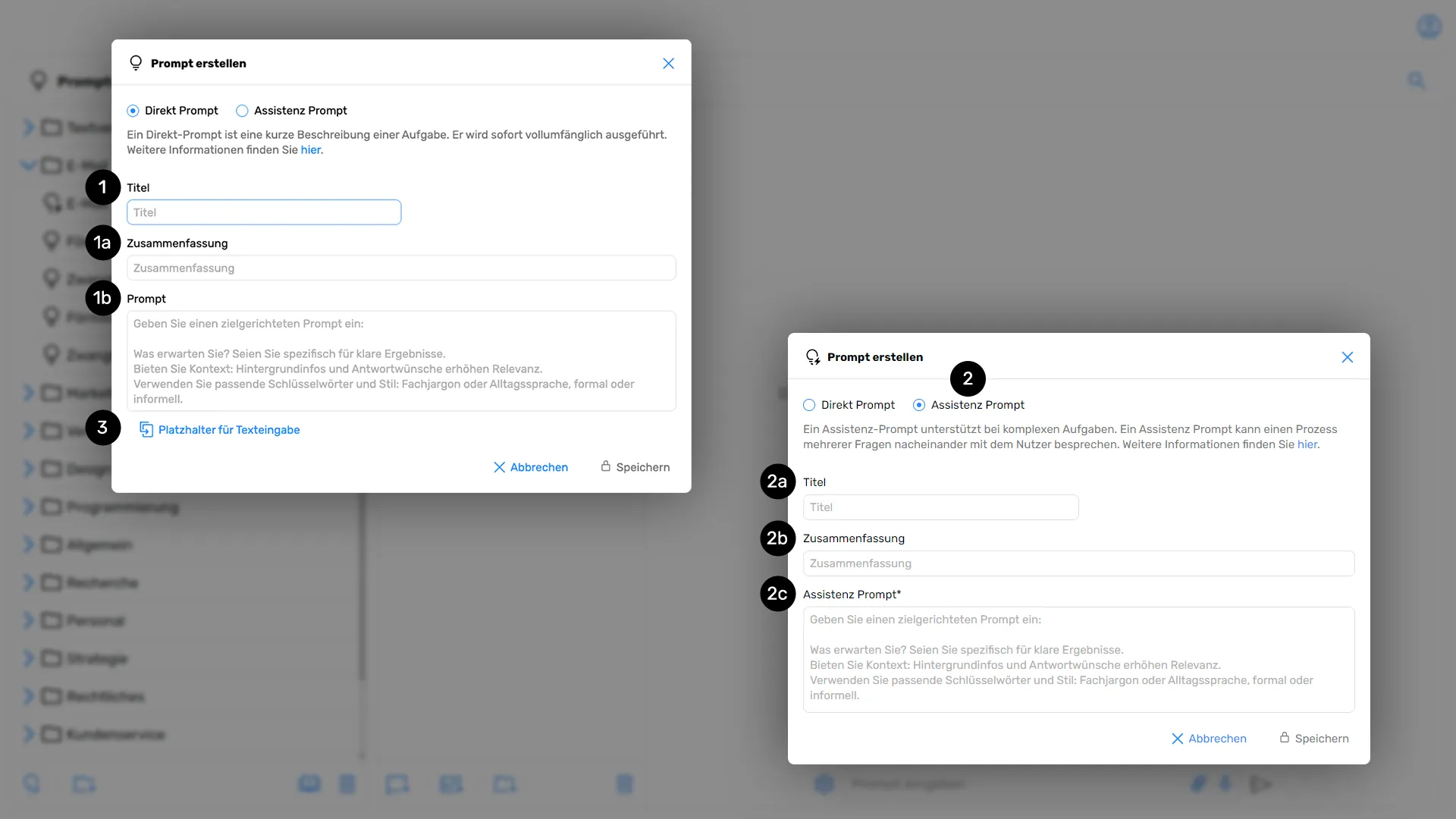Click the X icon beside left Abbrechen

point(499,467)
